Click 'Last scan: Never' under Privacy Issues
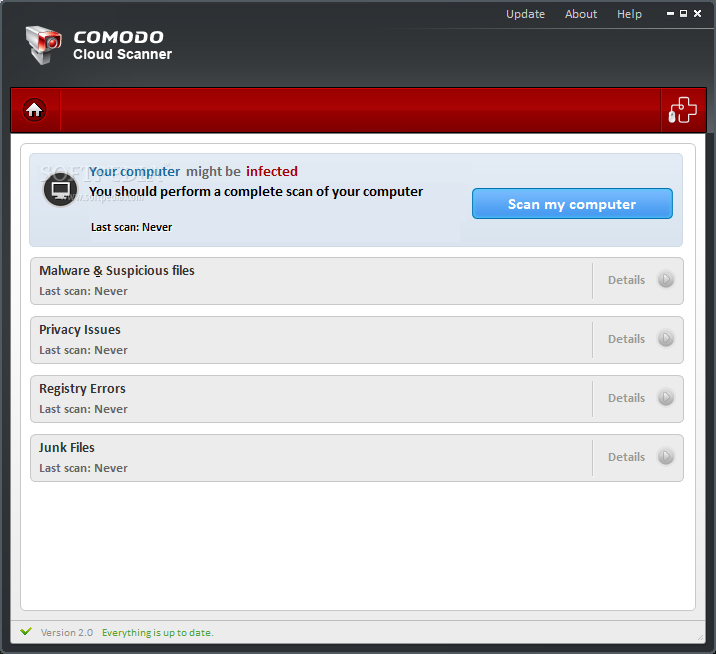Viewport: 716px width, 654px height. click(x=84, y=350)
